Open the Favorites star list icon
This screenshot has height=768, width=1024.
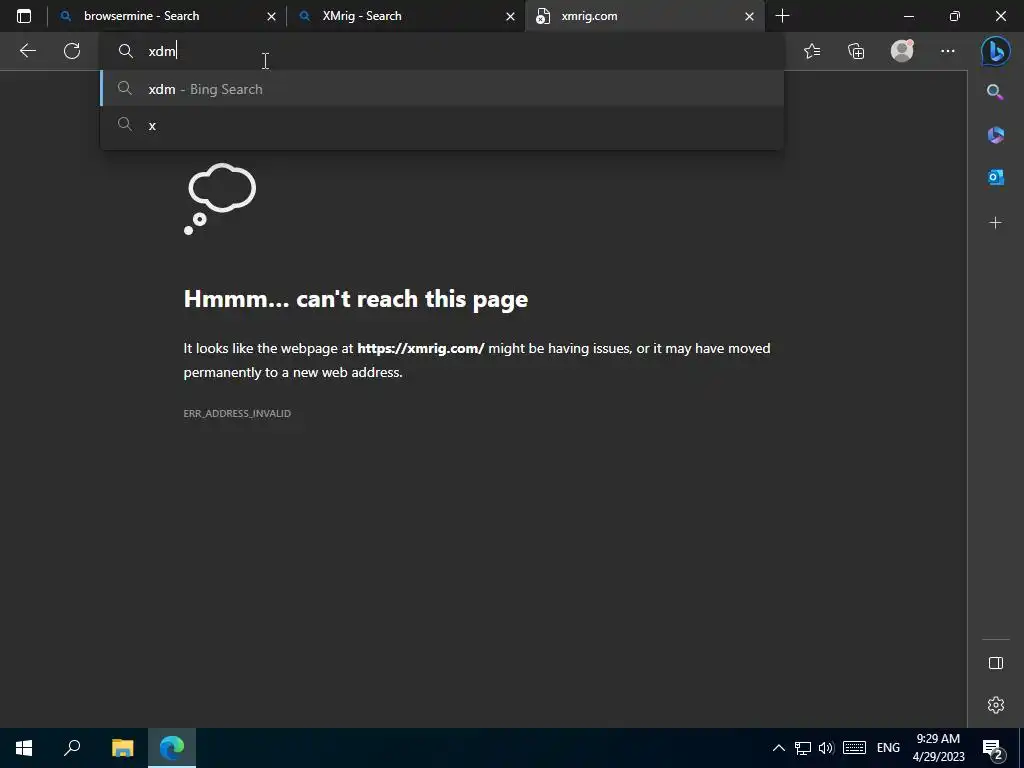click(812, 51)
